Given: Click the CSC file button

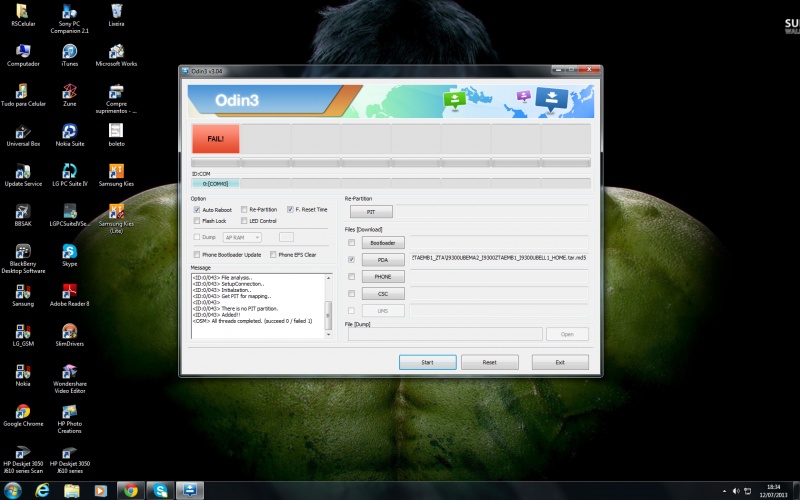Looking at the screenshot, I should [x=383, y=294].
